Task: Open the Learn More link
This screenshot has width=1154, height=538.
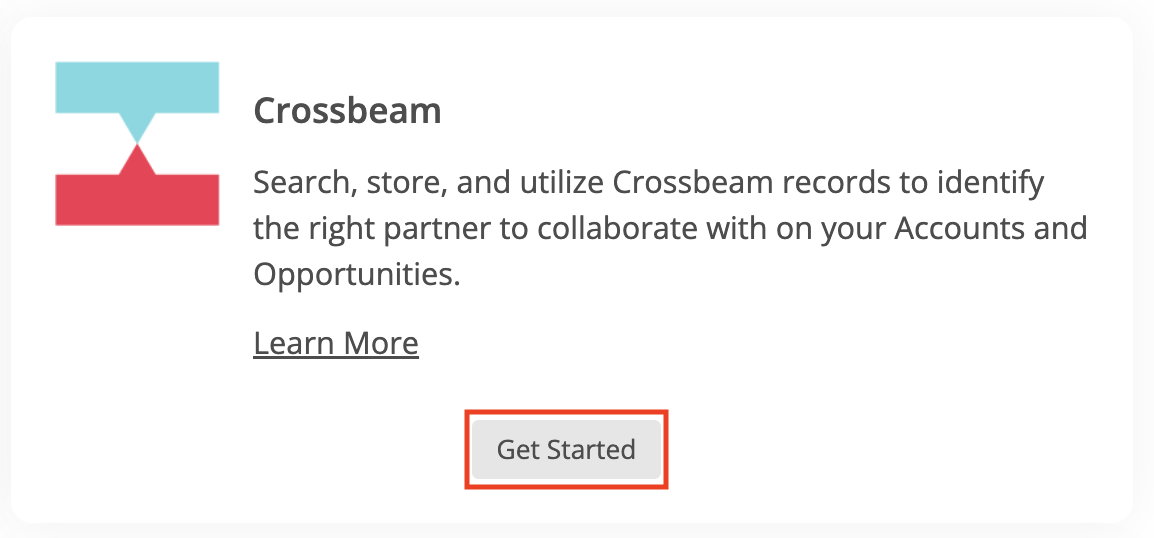Action: pos(336,343)
